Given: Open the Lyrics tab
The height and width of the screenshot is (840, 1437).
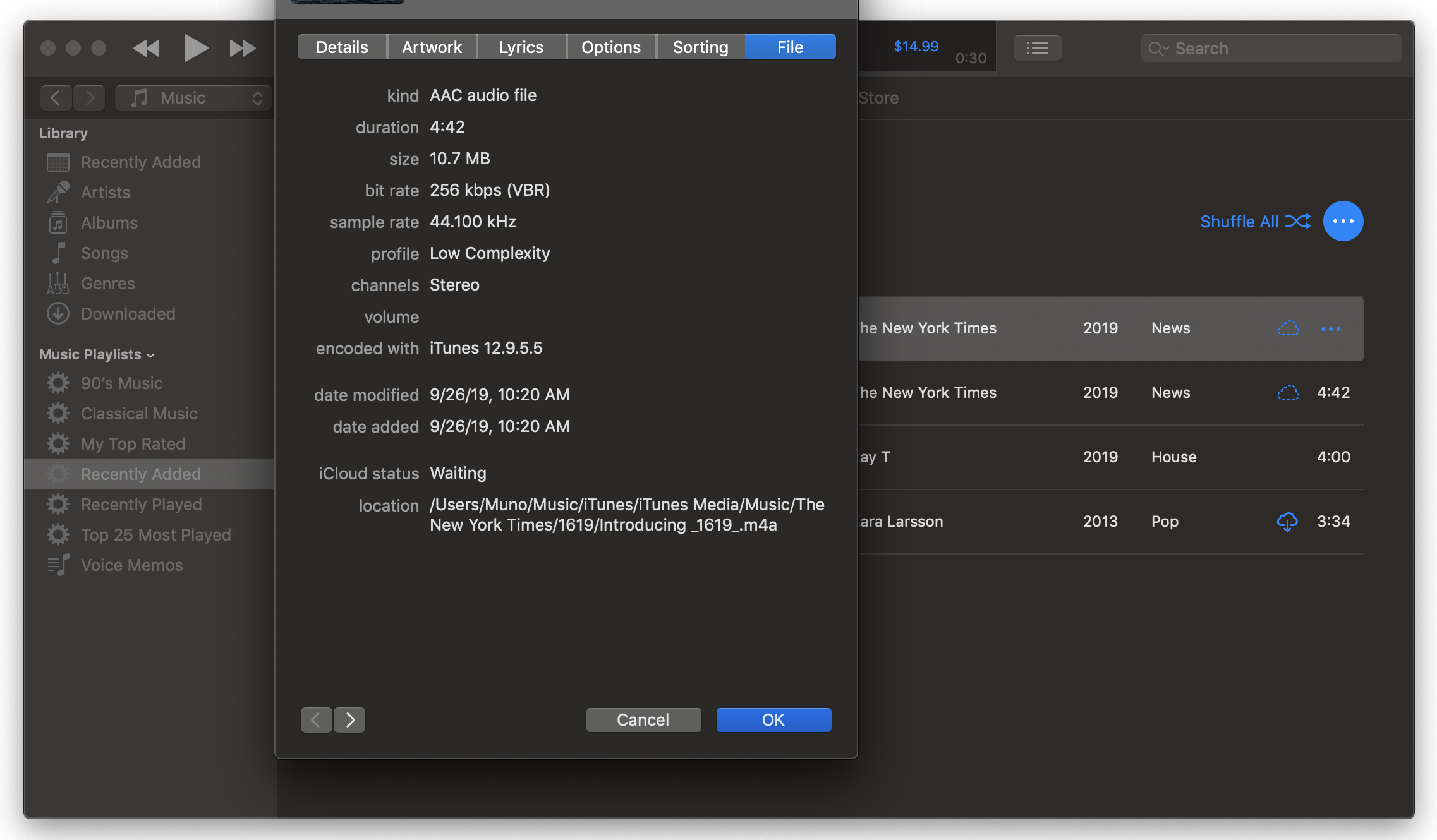Looking at the screenshot, I should pos(521,47).
